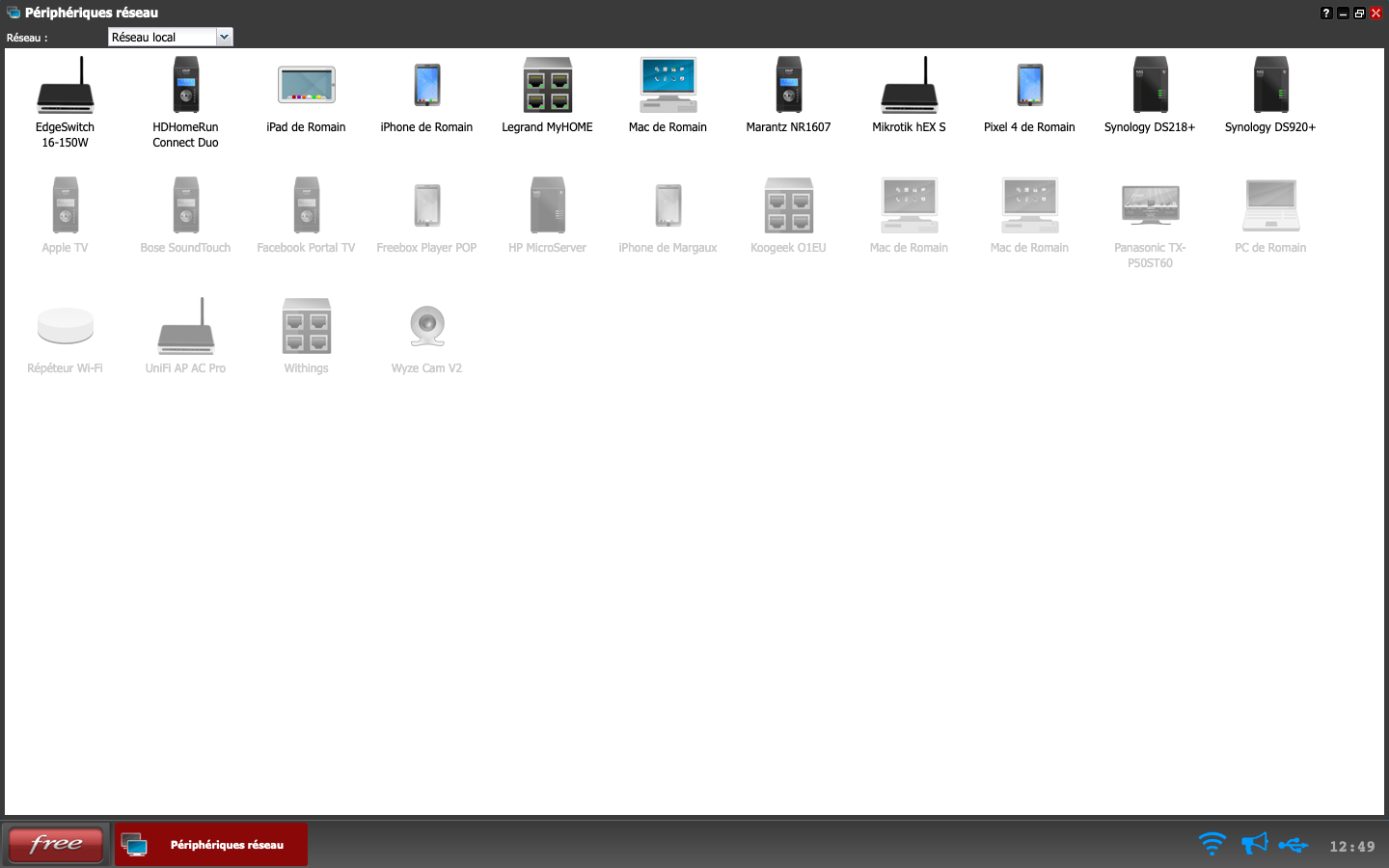Viewport: 1389px width, 868px height.
Task: Open the Marantz NR1607 device icon
Action: [x=788, y=85]
